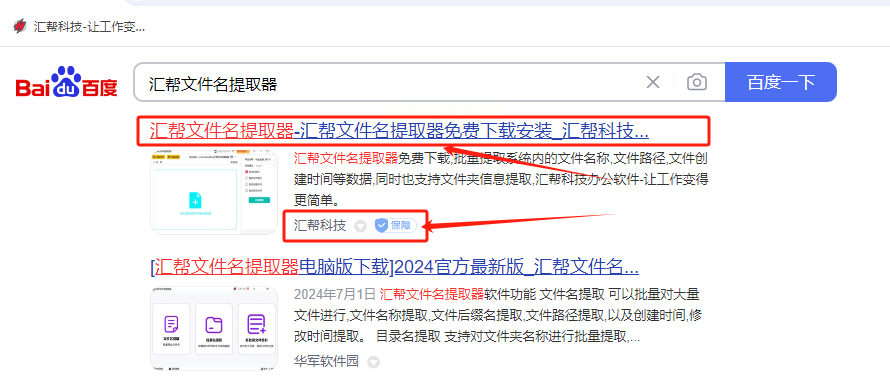This screenshot has height=389, width=890.
Task: Click second result description about 软件功能 文件名提取
Action: pyautogui.click(x=497, y=315)
